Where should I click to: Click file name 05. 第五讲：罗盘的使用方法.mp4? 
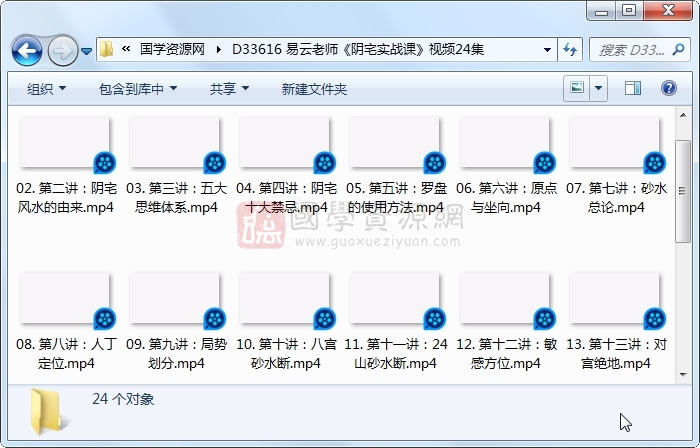pos(396,198)
